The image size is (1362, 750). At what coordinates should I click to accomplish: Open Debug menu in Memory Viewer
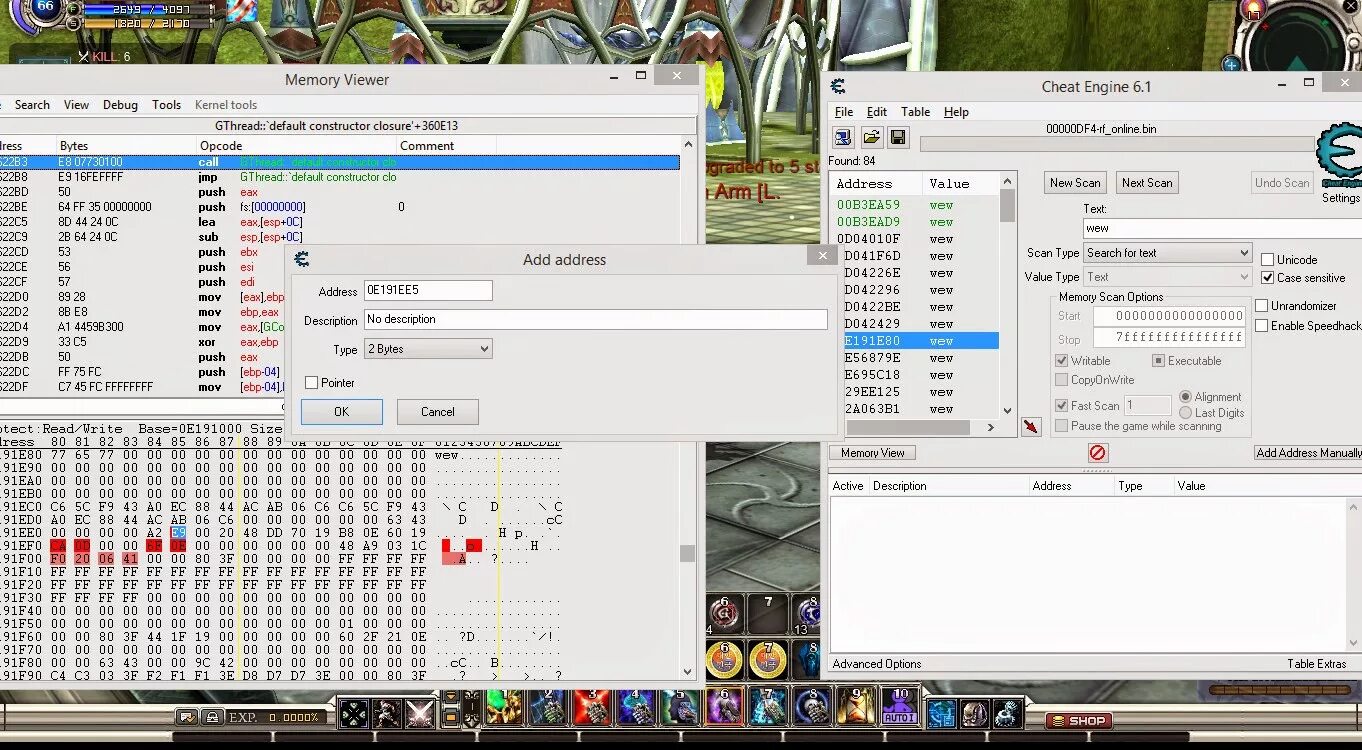click(x=120, y=105)
